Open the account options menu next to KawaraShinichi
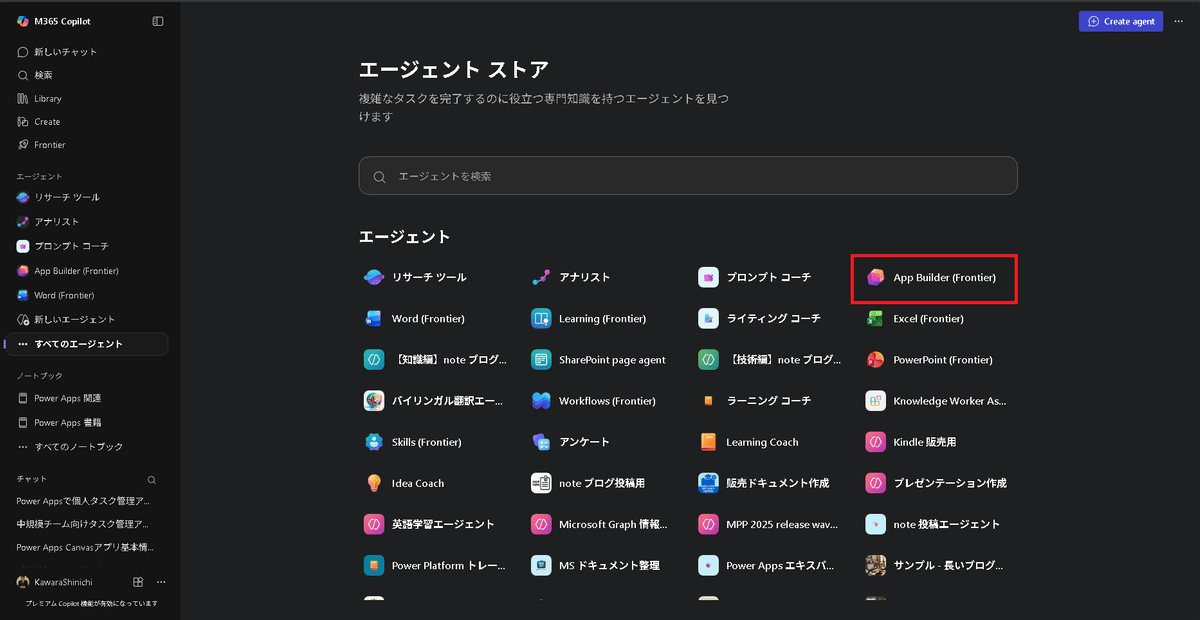The image size is (1200, 620). (161, 581)
